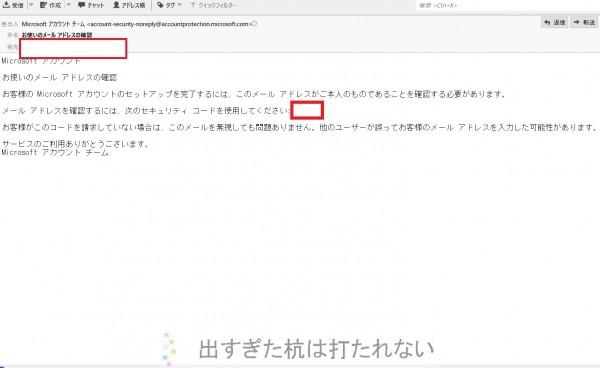
Task: Click the 受信 (Get Messages) toolbar button
Action: [13, 5]
